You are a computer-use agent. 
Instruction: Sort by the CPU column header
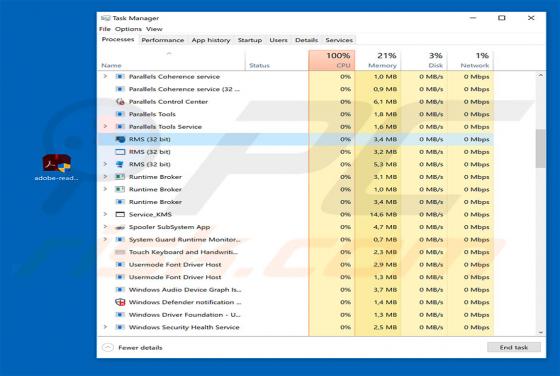coord(332,60)
